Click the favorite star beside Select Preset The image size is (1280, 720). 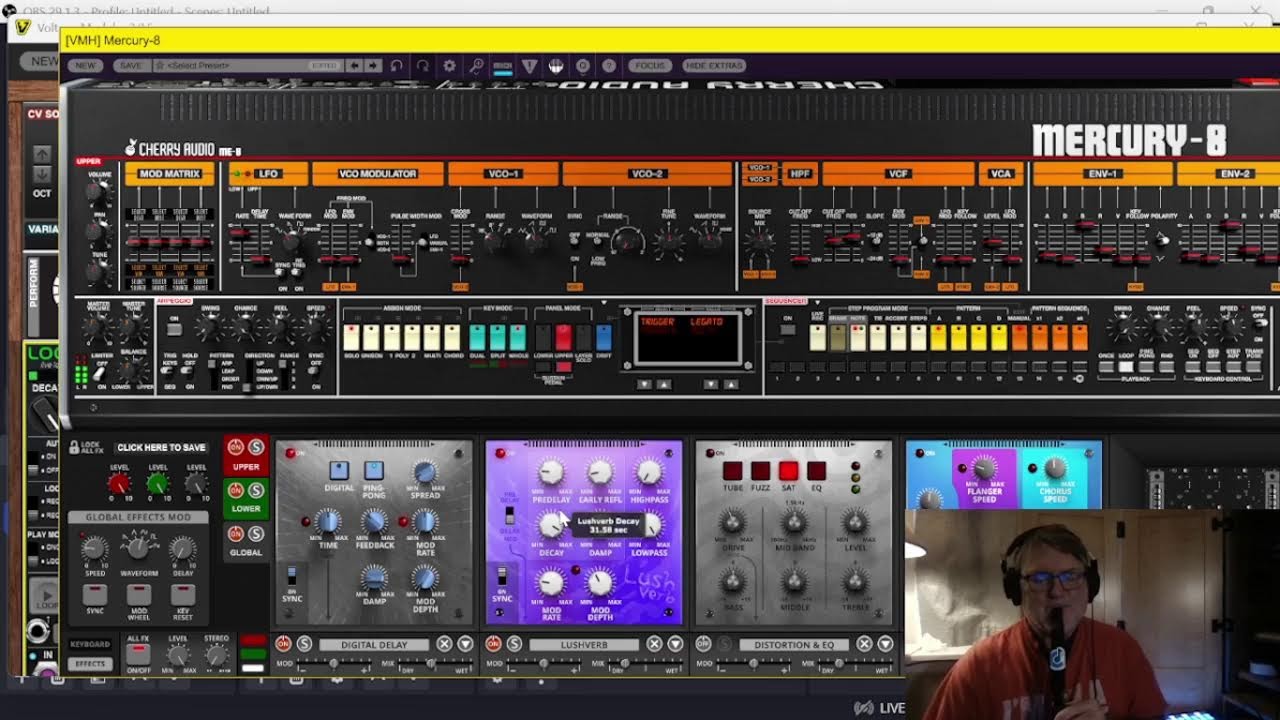coord(159,66)
